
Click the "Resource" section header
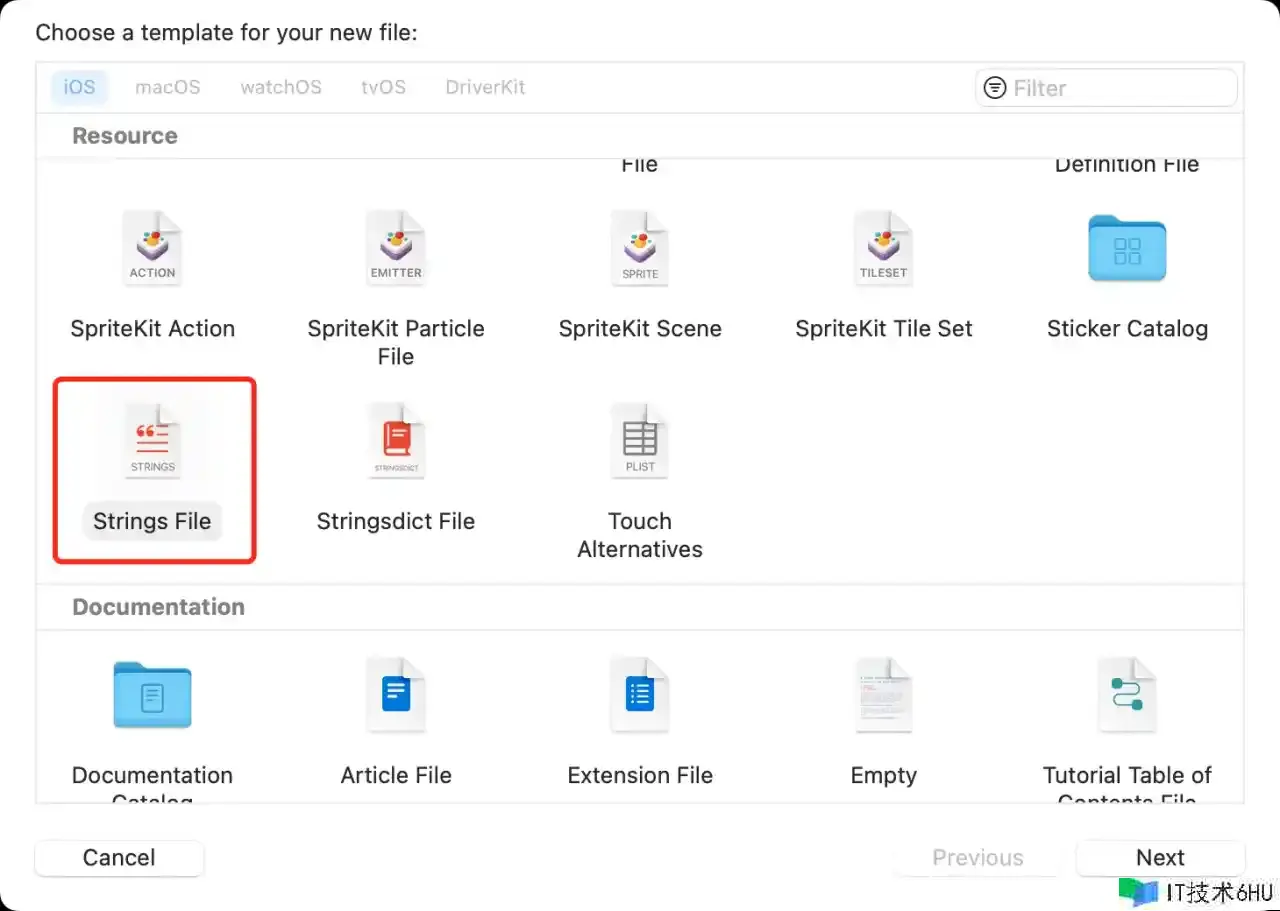[x=125, y=136]
